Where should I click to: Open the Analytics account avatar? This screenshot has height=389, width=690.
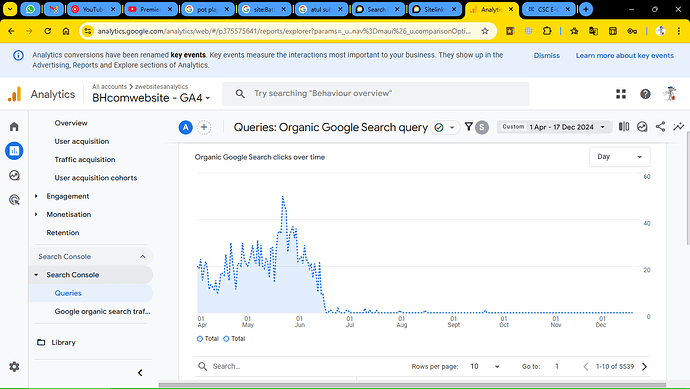[x=670, y=94]
